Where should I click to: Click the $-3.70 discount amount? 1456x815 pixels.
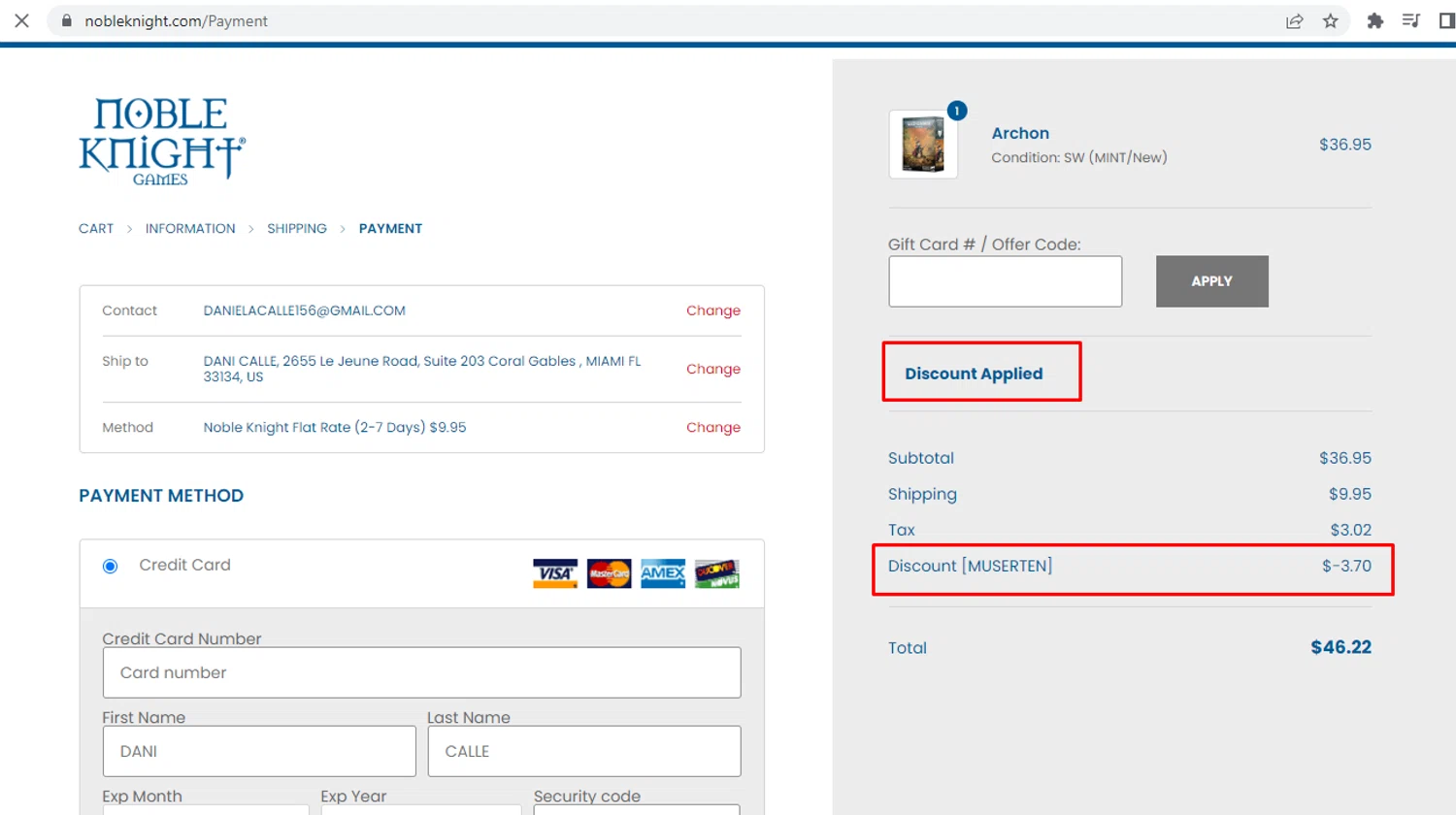tap(1346, 566)
